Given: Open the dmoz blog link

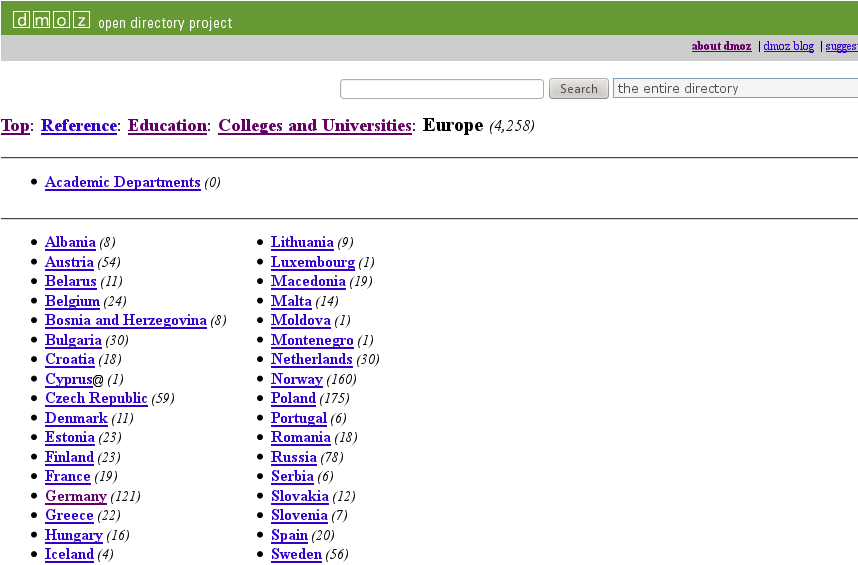Looking at the screenshot, I should (788, 46).
